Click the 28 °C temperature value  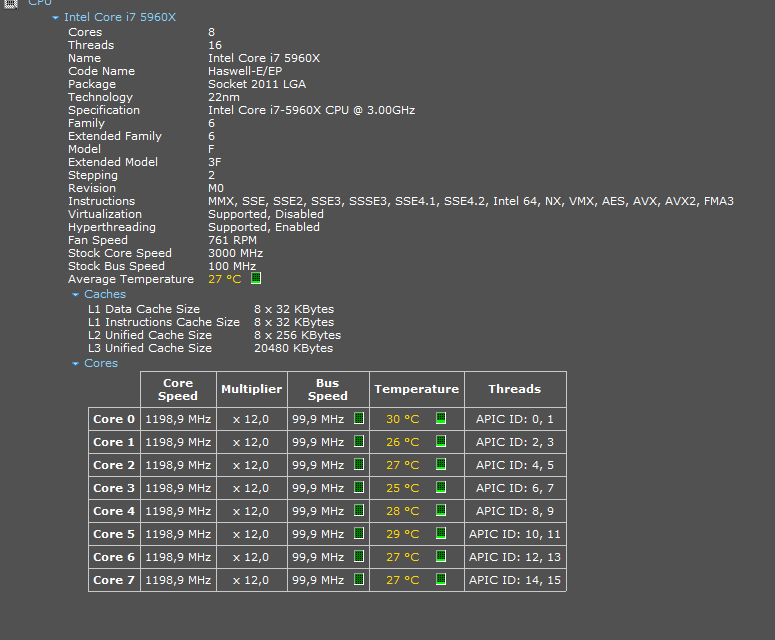(402, 511)
